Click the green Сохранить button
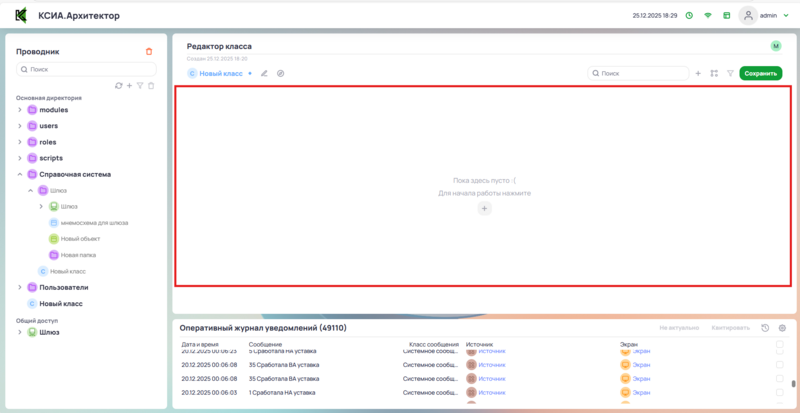 tap(760, 73)
